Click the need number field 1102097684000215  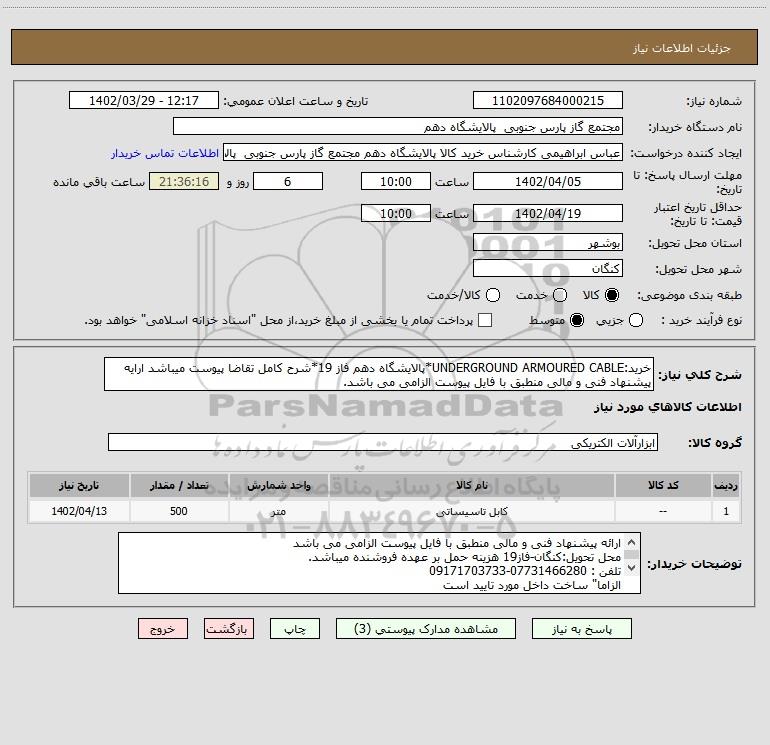548,101
